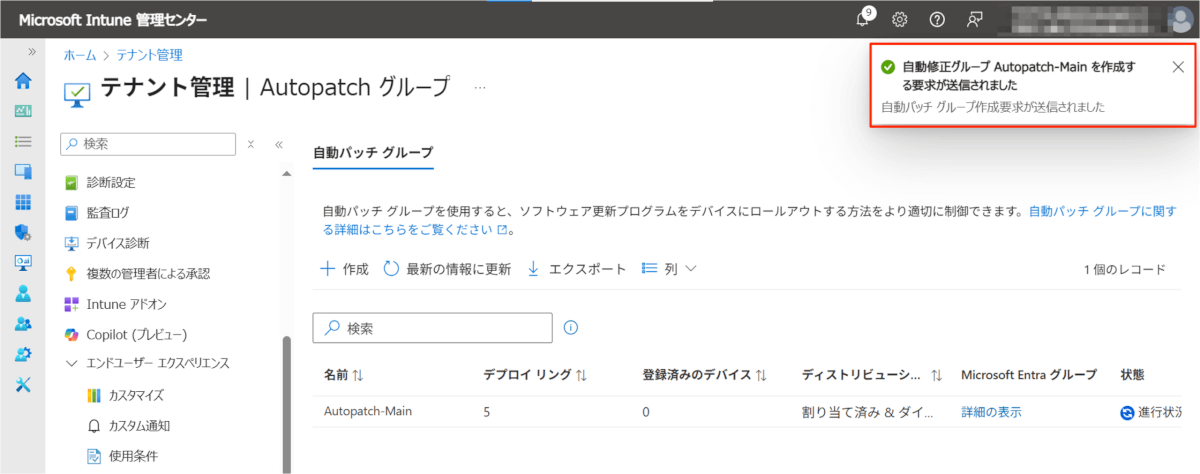Open カスタム通知 sub-item

pos(139,426)
